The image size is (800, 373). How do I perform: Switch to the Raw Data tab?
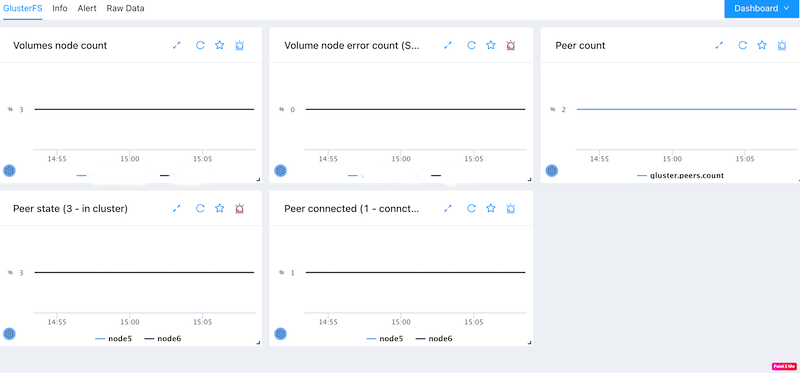tap(126, 9)
